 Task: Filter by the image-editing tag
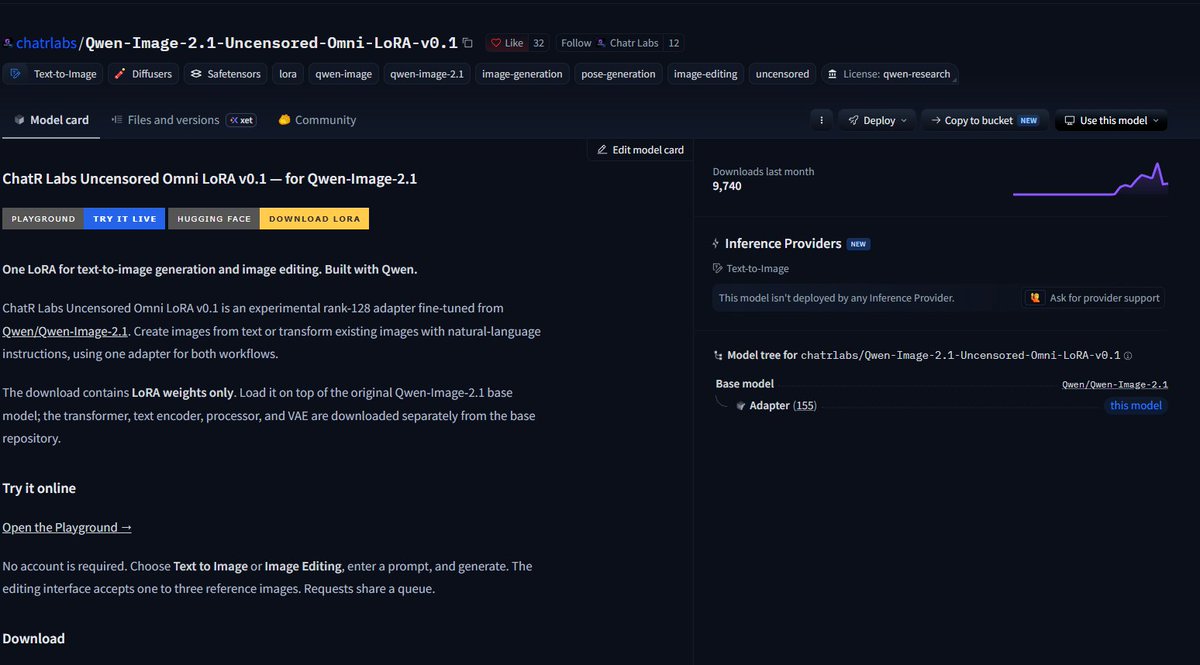tap(705, 74)
